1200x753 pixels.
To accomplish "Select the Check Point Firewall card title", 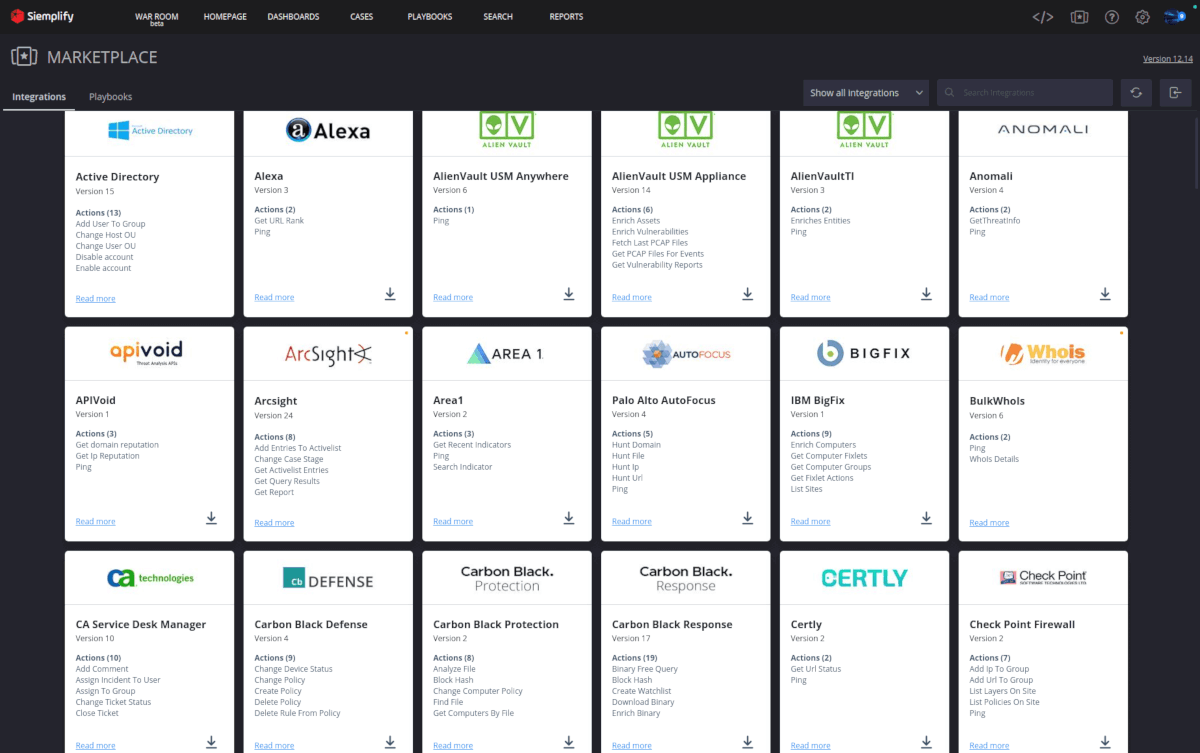I will pyautogui.click(x=1022, y=625).
